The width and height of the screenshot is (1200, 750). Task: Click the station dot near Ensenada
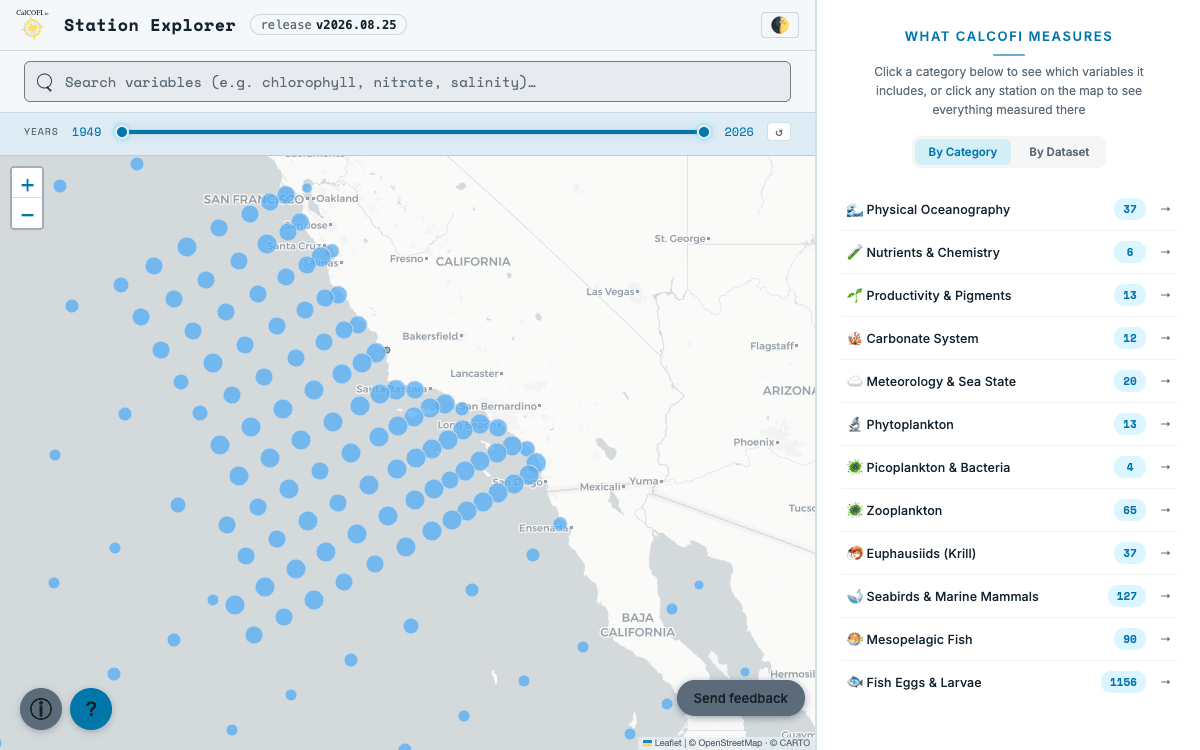(560, 524)
